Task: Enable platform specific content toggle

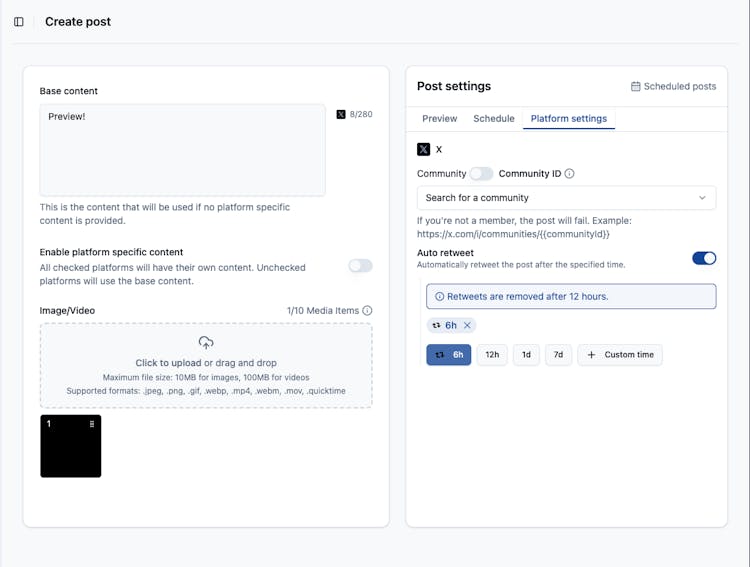Action: tap(361, 266)
